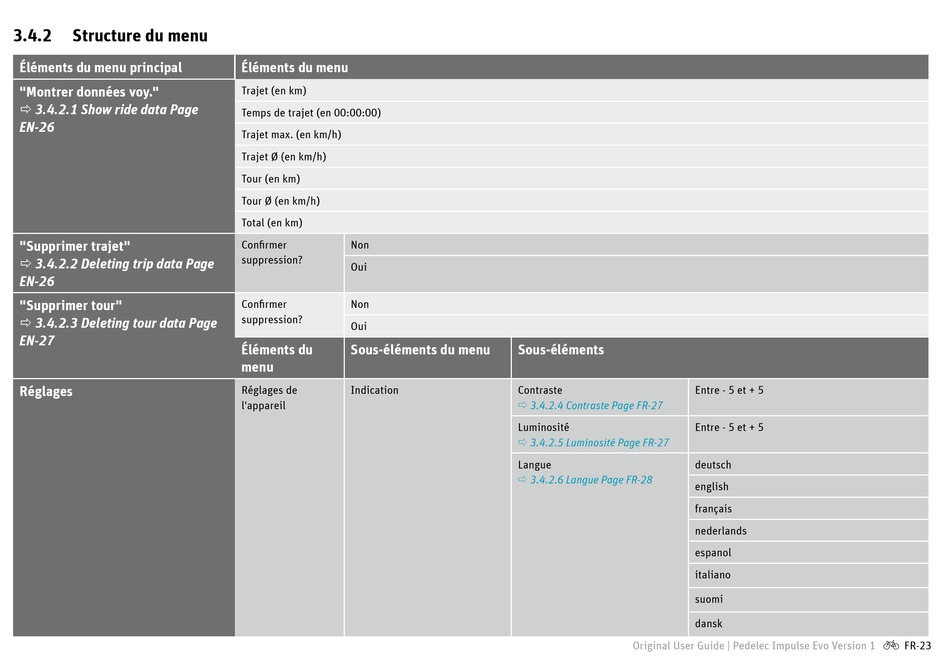Click arrow icon before 3.4.2.6 Langue
Viewport: 950px width, 660px height.
[522, 480]
